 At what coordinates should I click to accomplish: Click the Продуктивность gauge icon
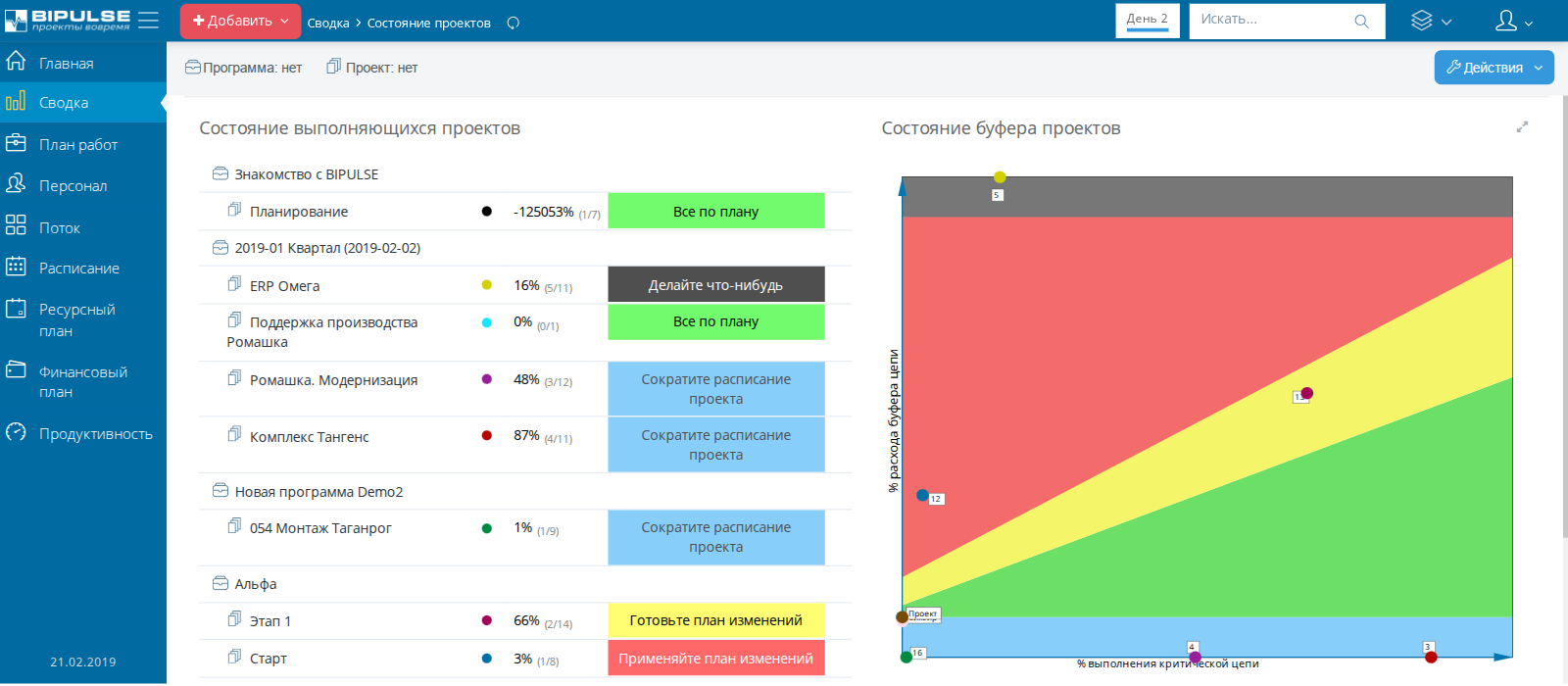click(x=16, y=432)
